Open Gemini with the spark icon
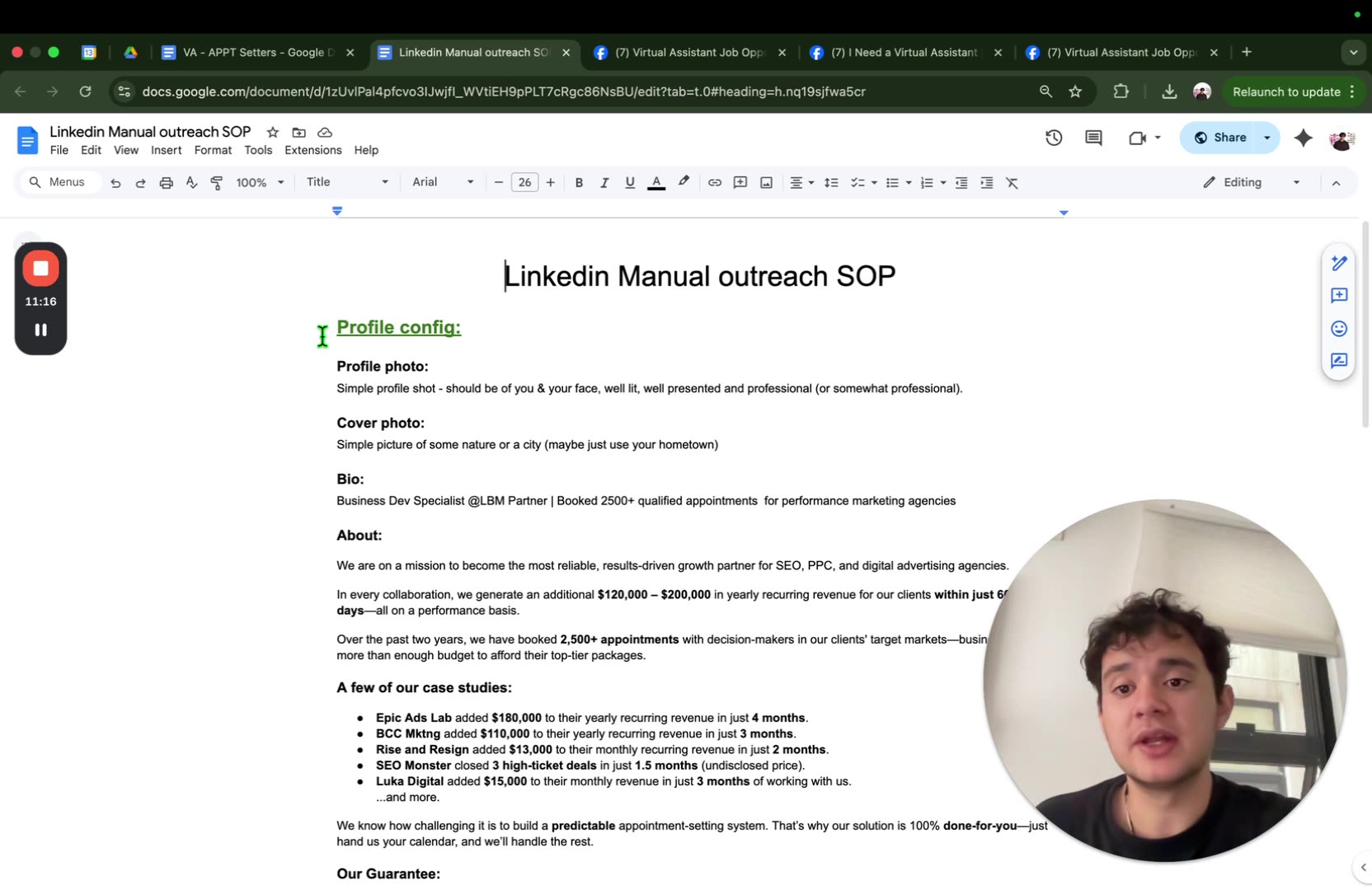The width and height of the screenshot is (1372, 890). point(1303,139)
